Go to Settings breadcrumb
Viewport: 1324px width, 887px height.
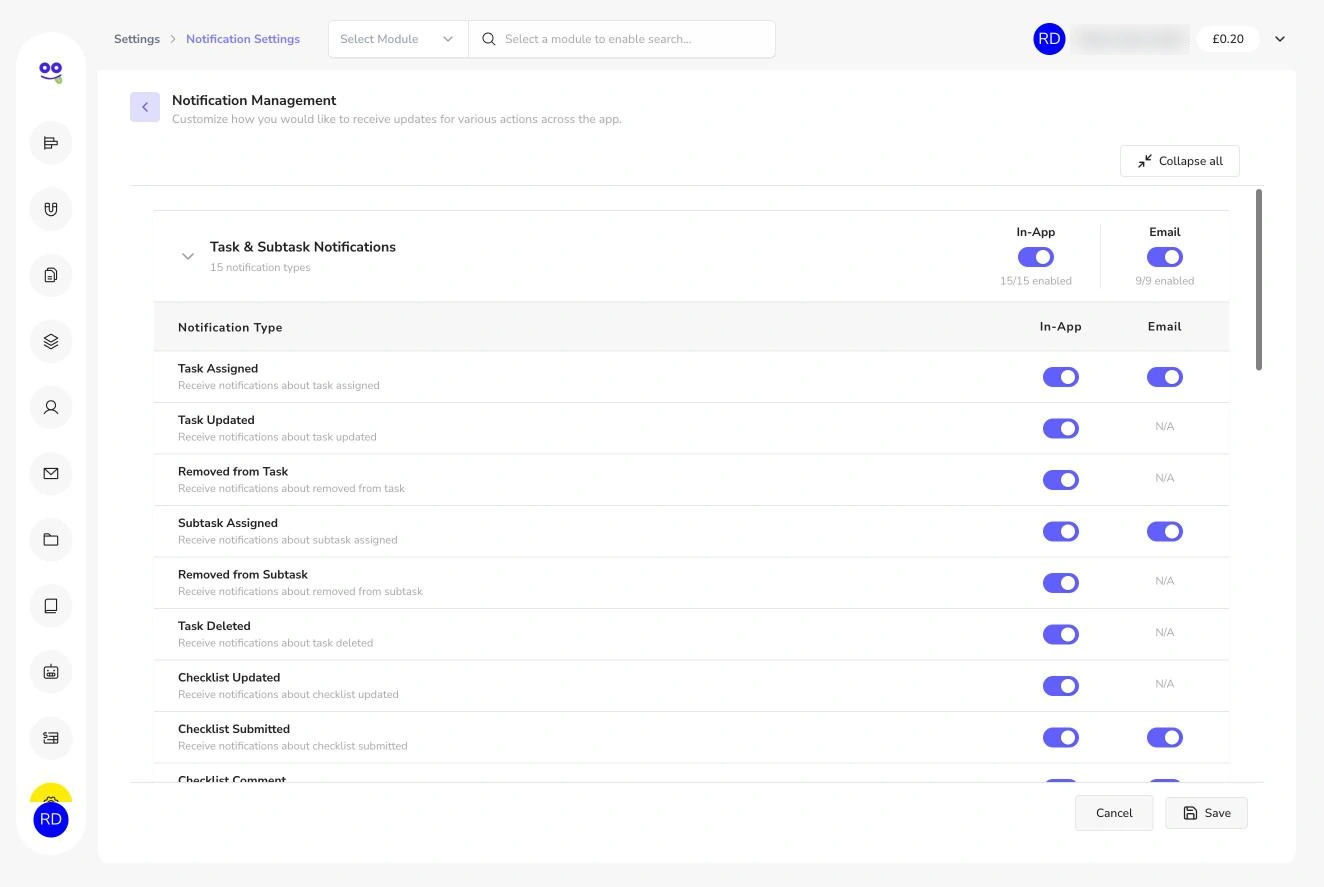click(137, 39)
